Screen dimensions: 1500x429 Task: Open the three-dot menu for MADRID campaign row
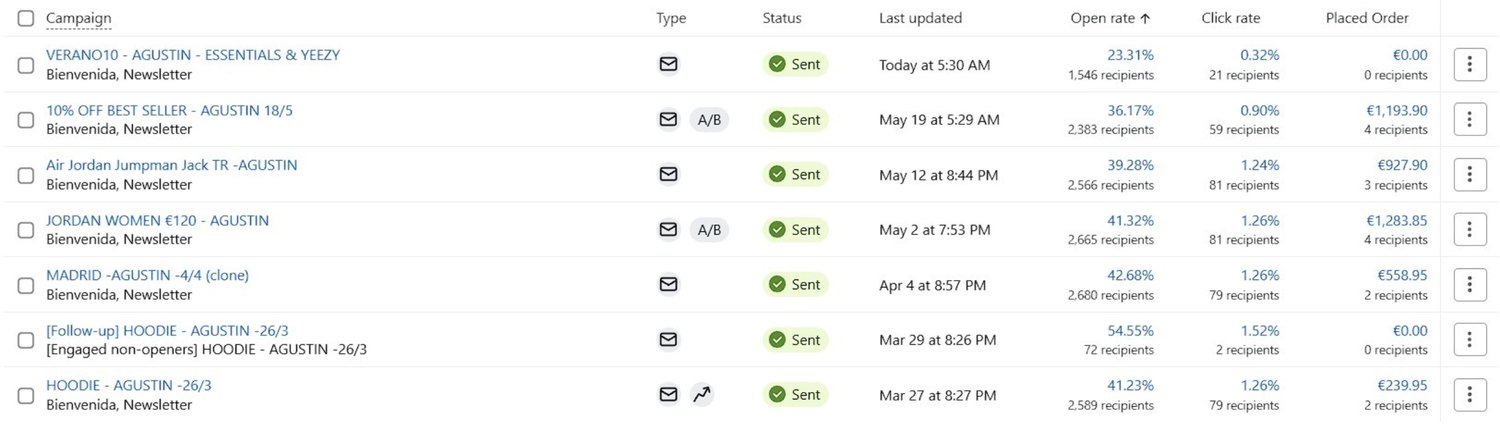pyautogui.click(x=1469, y=285)
